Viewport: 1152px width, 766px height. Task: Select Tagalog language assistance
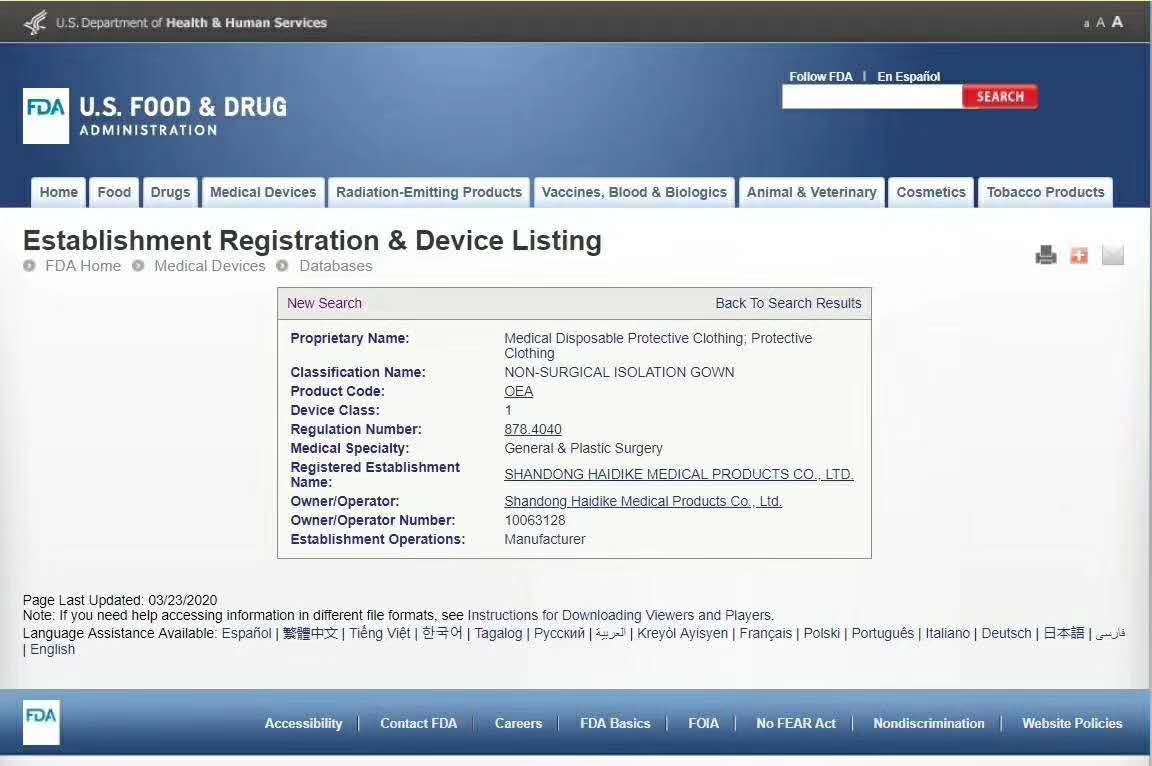pyautogui.click(x=498, y=633)
